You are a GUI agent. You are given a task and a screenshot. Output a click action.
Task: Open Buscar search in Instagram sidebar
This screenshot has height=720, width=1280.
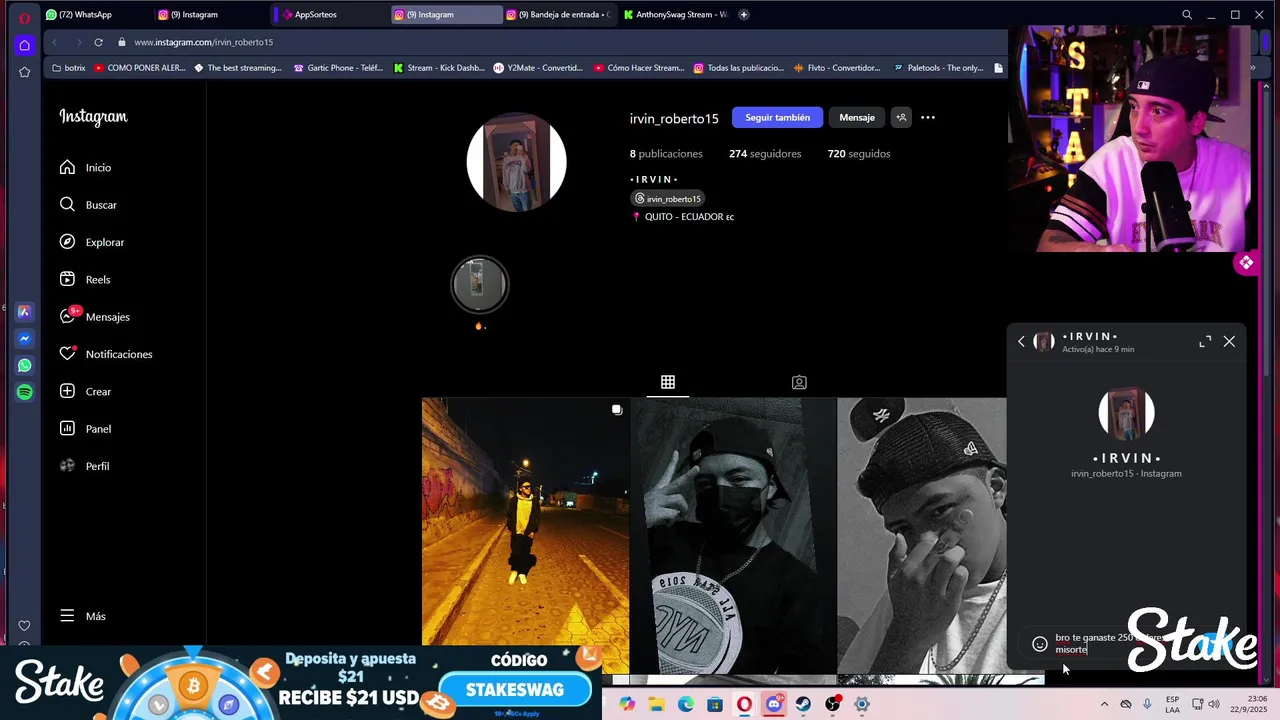click(88, 204)
